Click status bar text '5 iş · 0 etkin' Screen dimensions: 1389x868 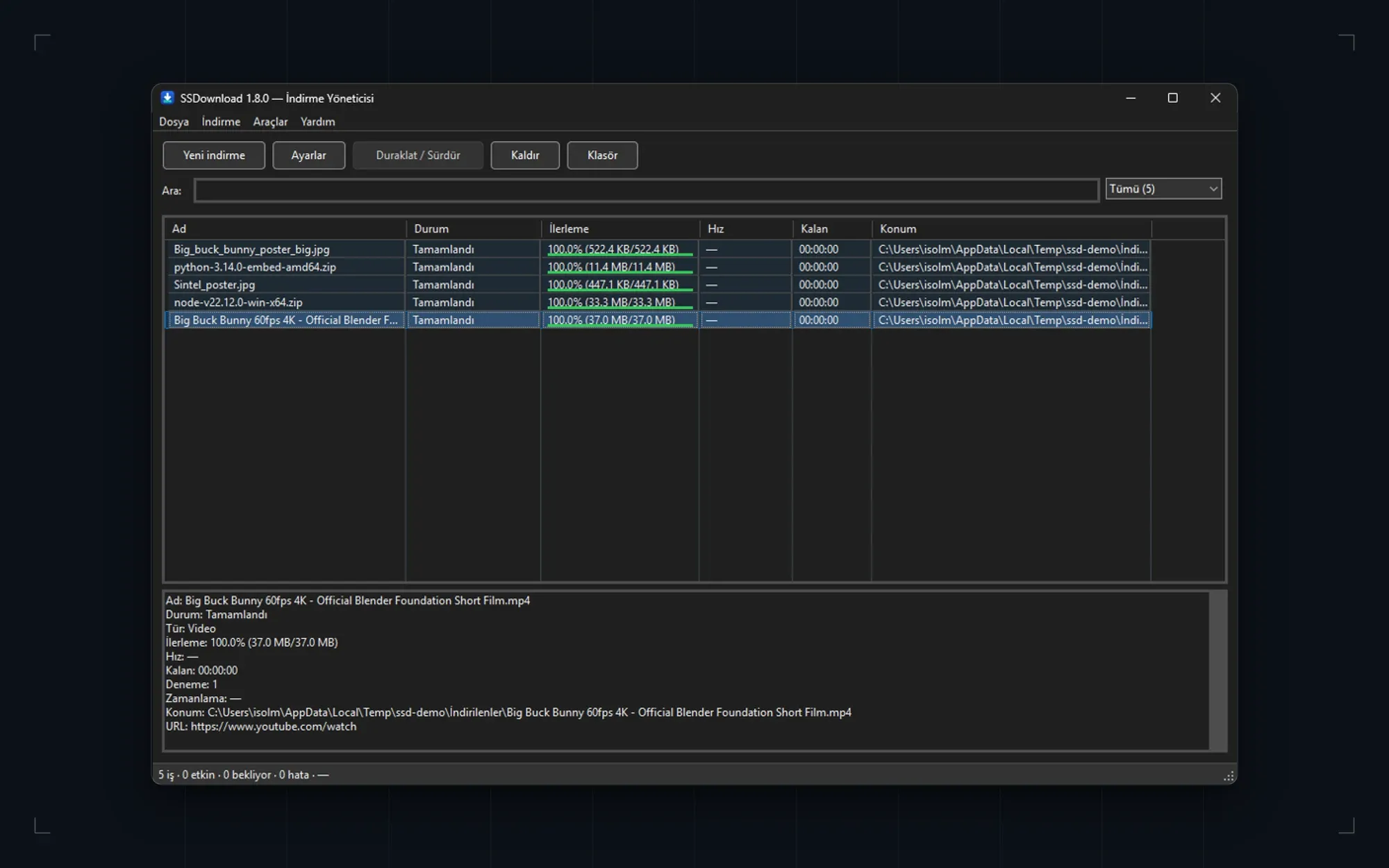click(x=186, y=775)
